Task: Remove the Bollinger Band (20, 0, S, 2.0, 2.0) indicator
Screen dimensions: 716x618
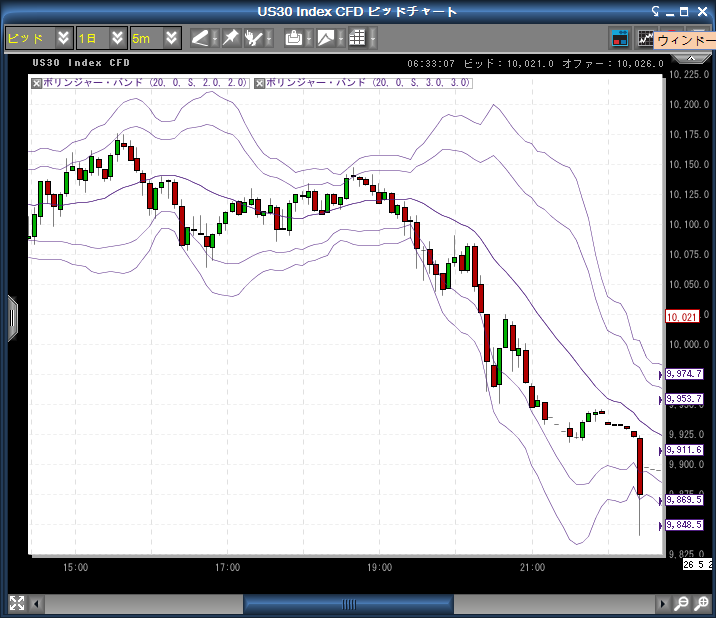Action: pos(38,82)
